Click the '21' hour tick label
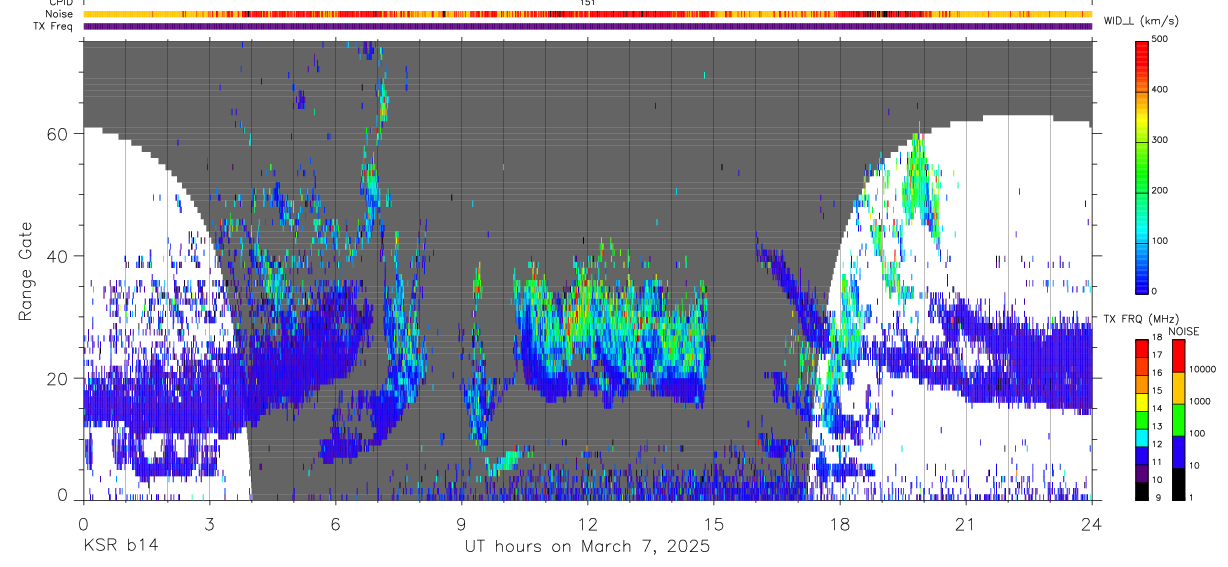This screenshot has height=567, width=1228. coord(966,524)
